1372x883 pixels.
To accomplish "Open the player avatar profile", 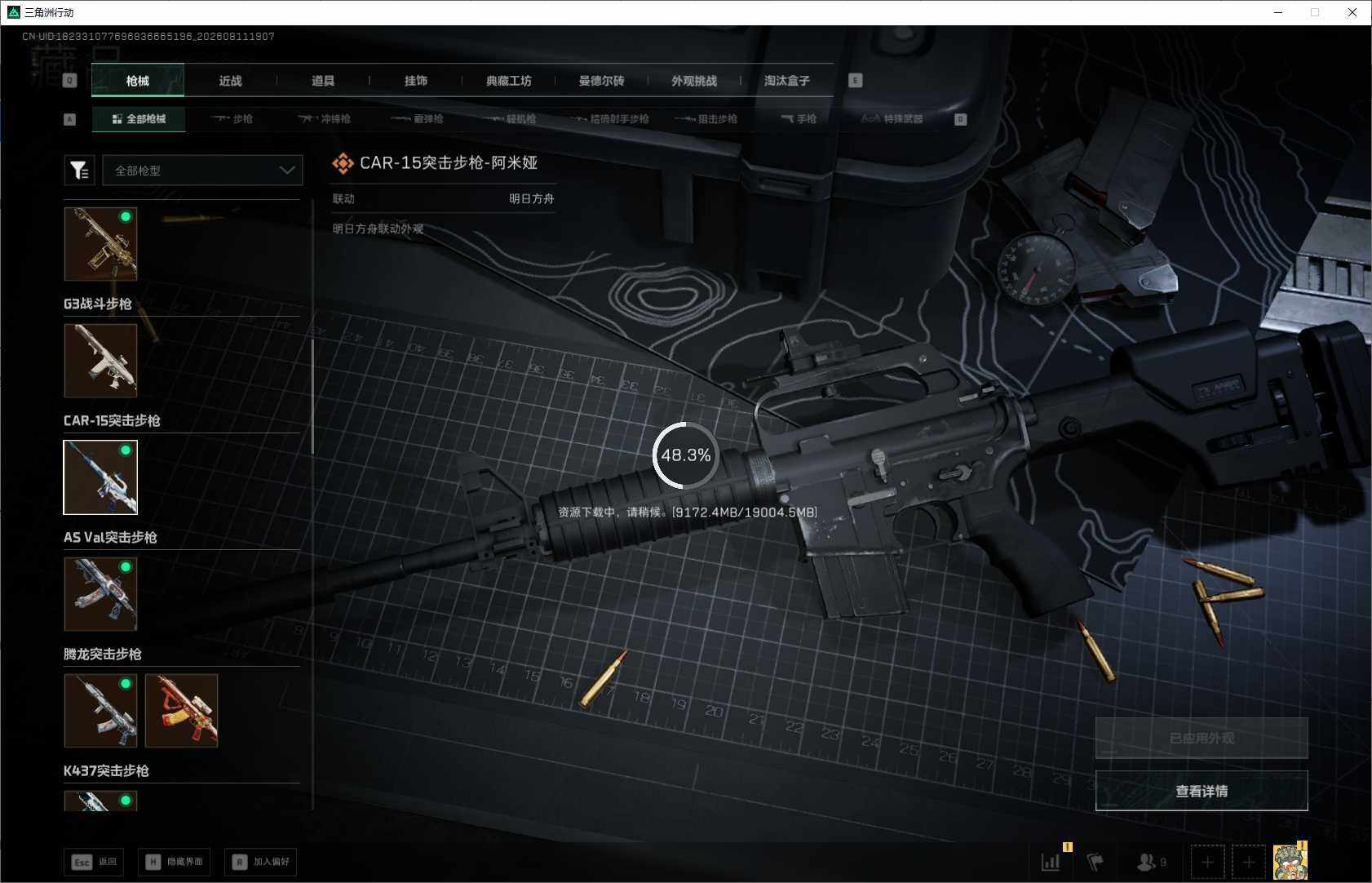I will [x=1290, y=862].
